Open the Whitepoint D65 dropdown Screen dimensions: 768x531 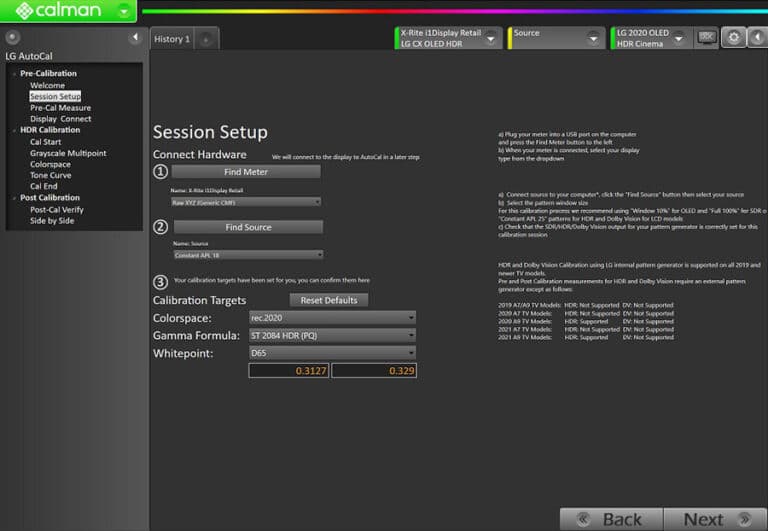410,352
